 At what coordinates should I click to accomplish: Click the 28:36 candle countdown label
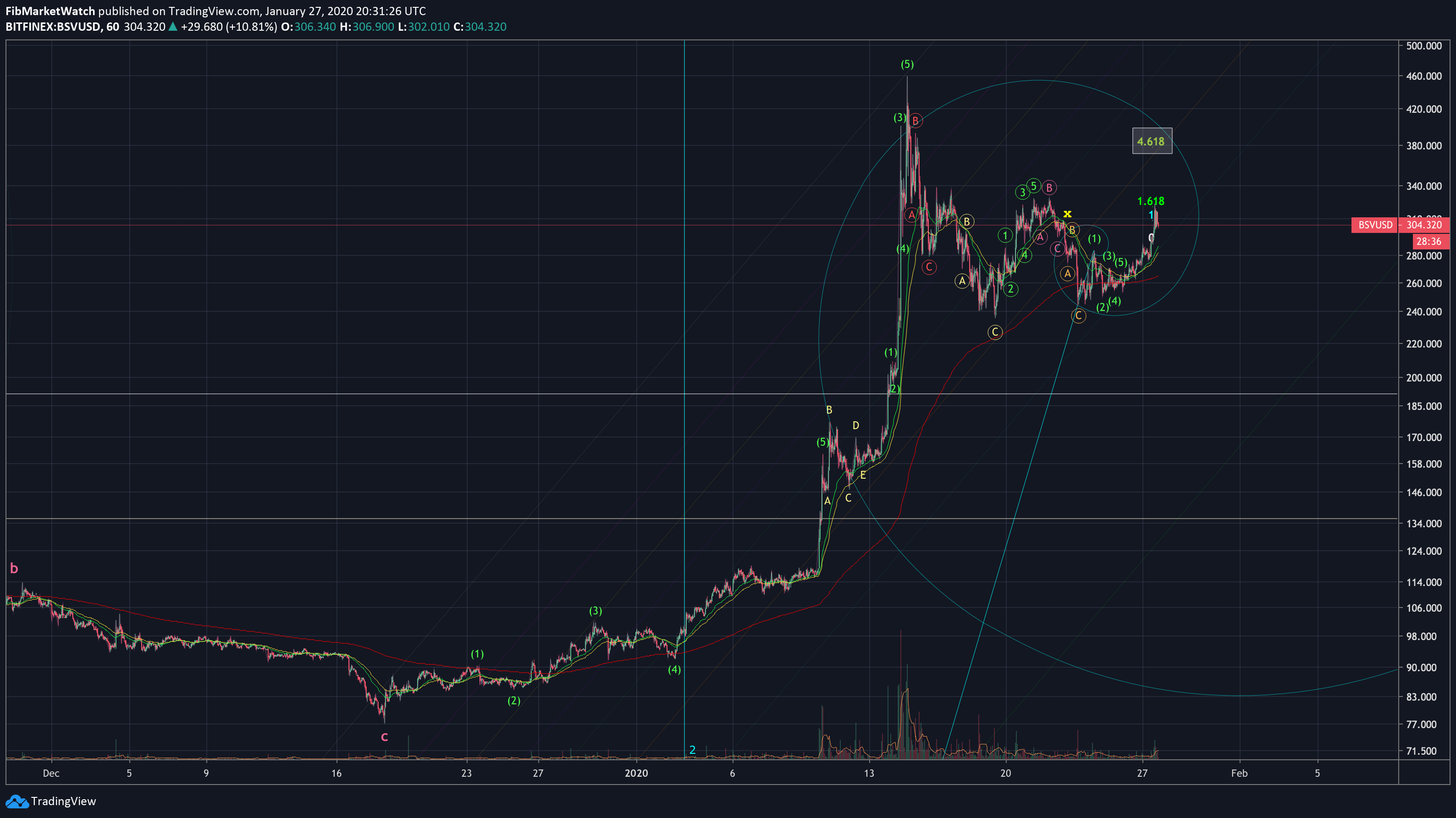[1429, 241]
